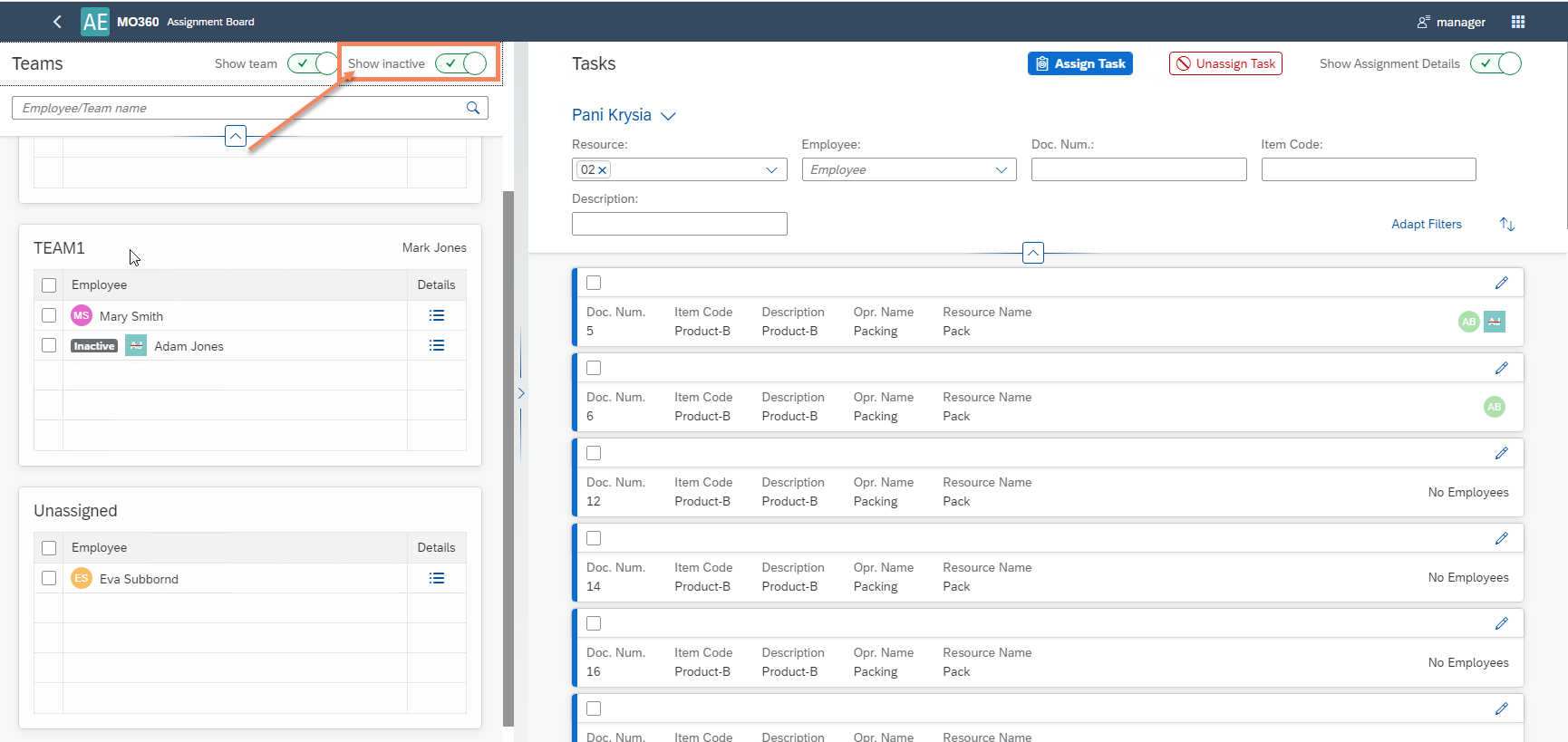Open the Employee filter dropdown
This screenshot has height=742, width=1568.
[x=1001, y=169]
